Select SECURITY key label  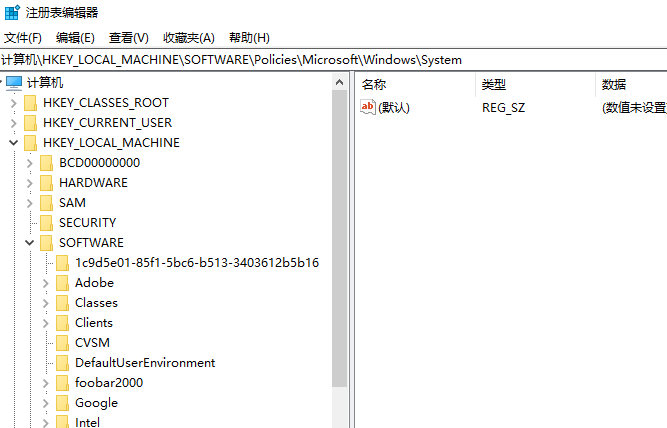point(88,223)
